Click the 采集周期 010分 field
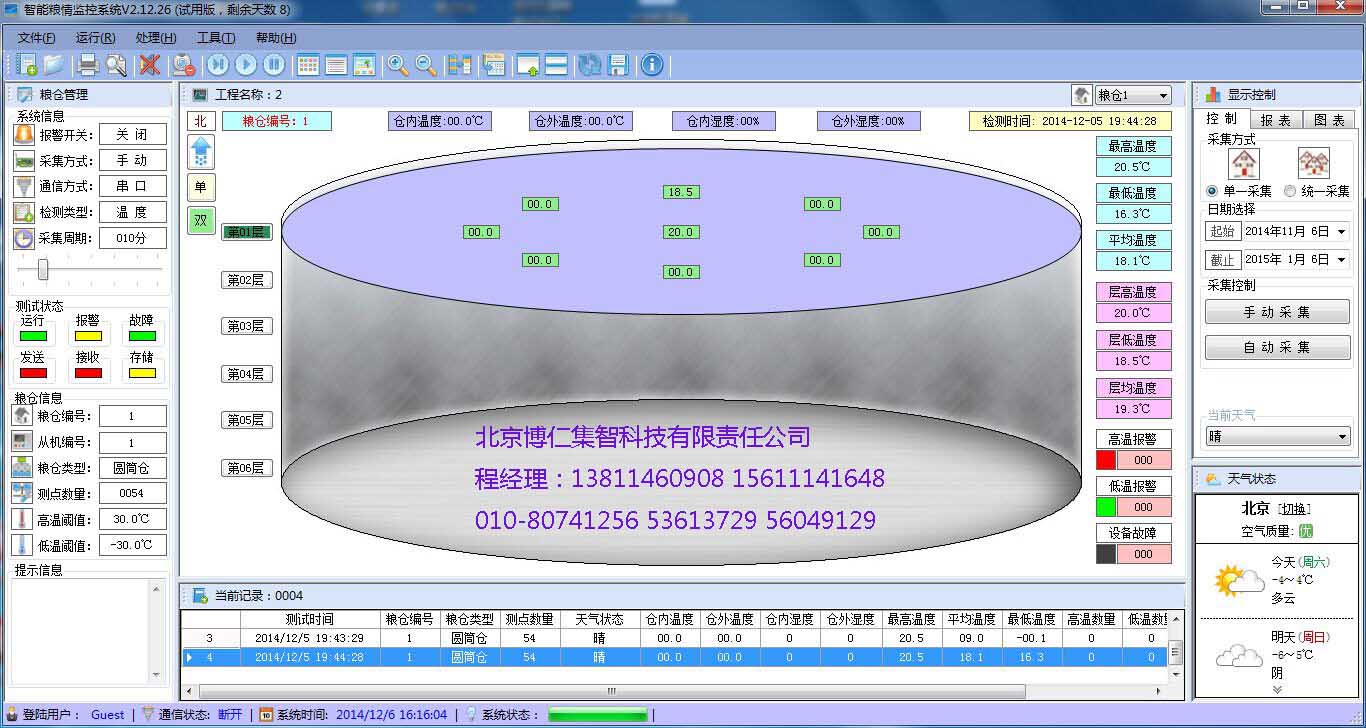The image size is (1366, 728). (x=131, y=238)
